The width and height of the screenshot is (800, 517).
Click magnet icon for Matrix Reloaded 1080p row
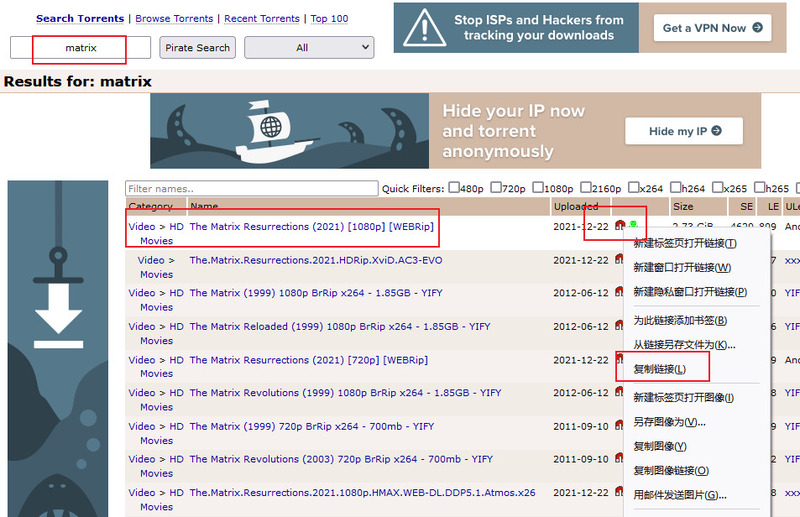(x=619, y=325)
